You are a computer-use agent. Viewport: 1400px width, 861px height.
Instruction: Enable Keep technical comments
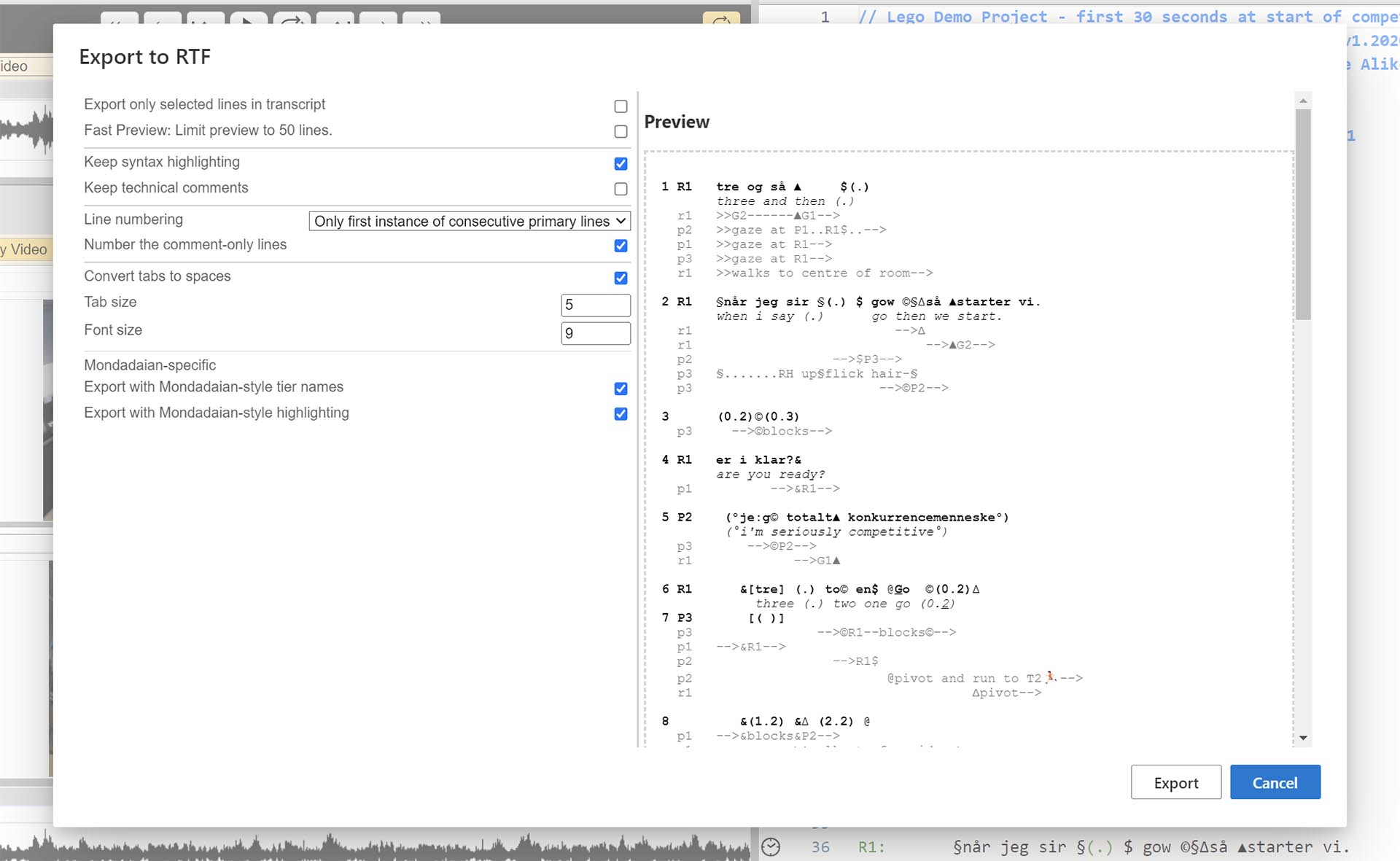click(621, 189)
